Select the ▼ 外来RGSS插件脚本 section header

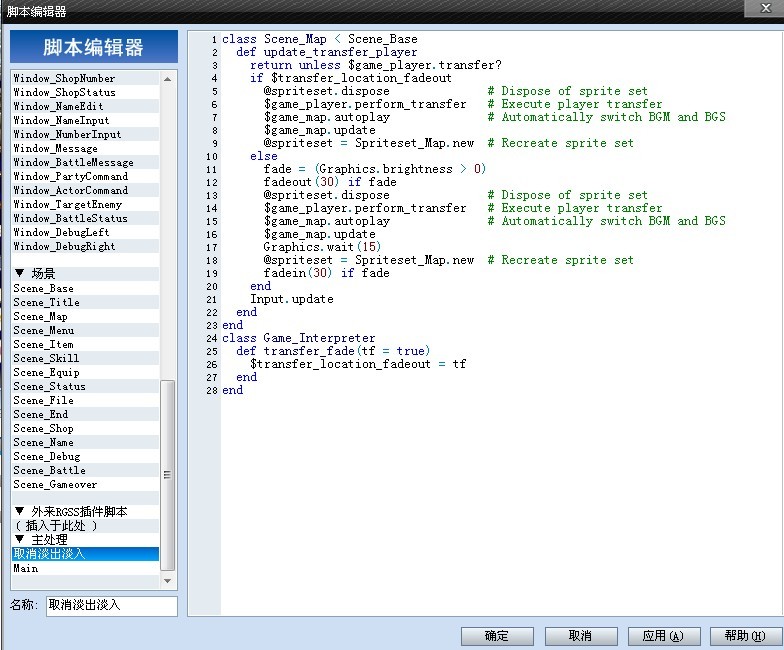tap(85, 512)
